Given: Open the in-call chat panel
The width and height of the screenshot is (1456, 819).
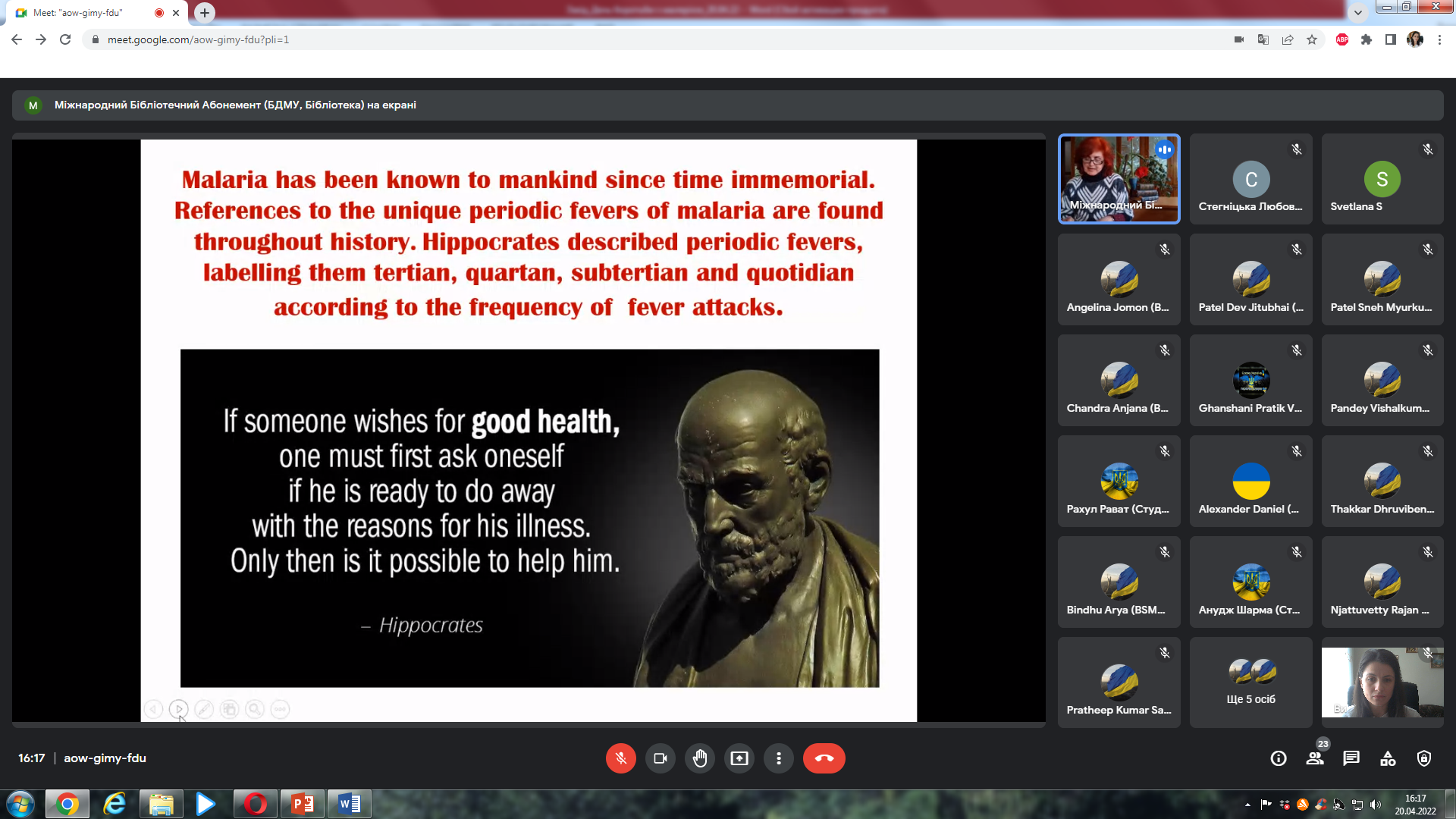Looking at the screenshot, I should 1351,758.
